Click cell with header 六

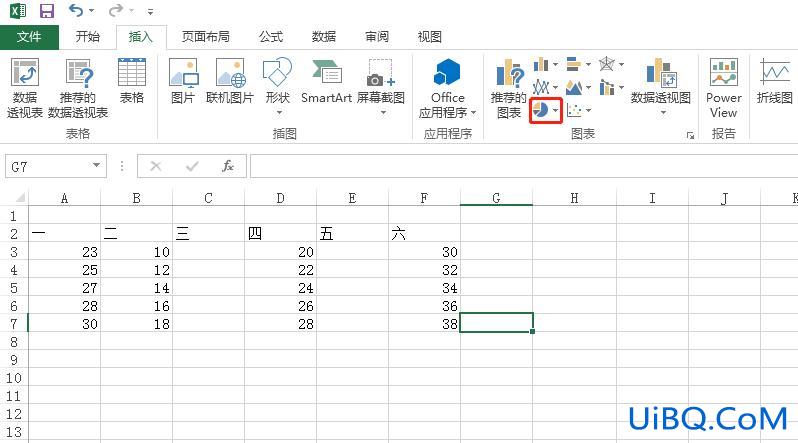(x=424, y=234)
